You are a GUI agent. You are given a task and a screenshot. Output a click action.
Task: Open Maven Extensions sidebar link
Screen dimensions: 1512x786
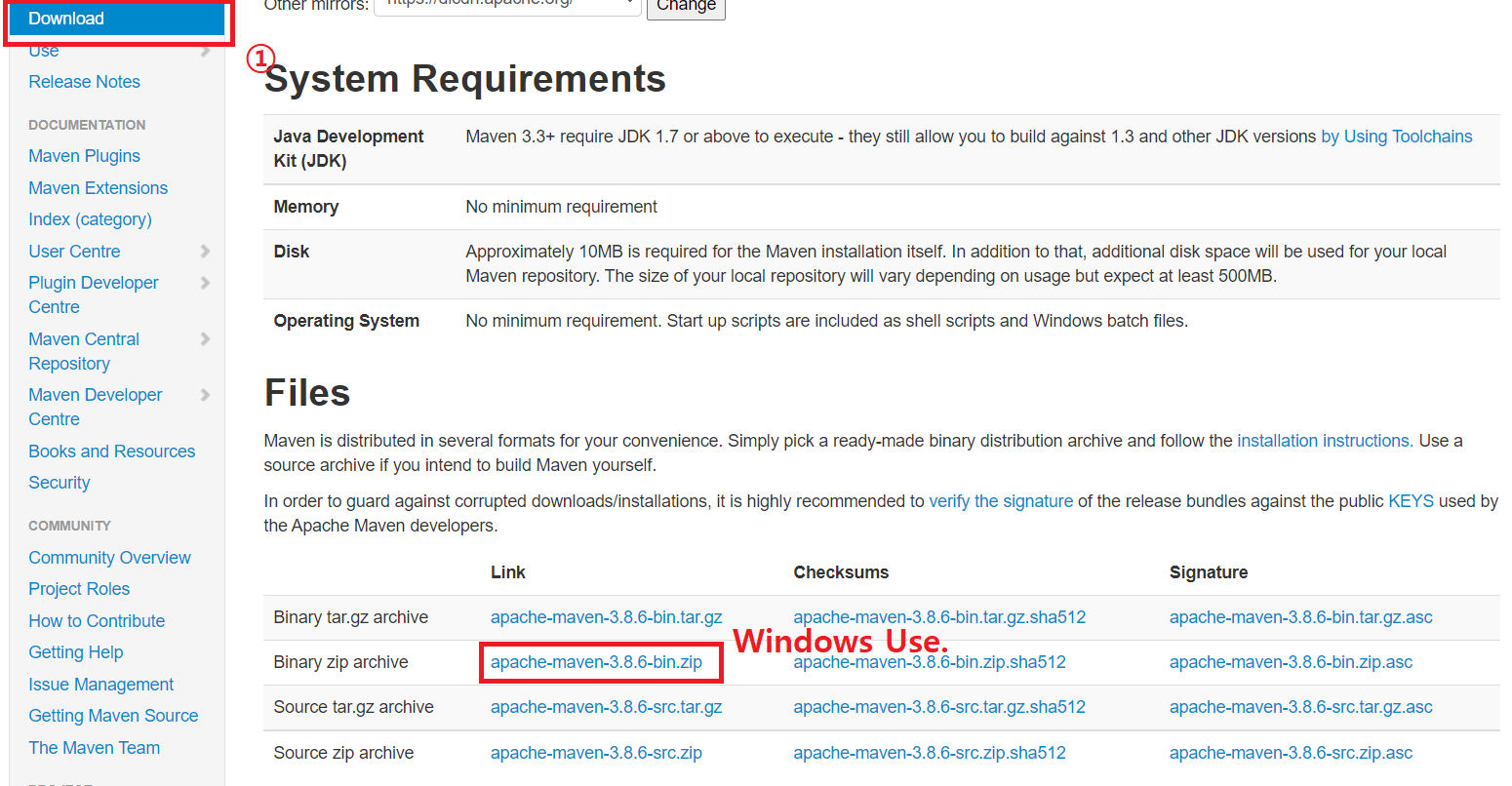click(x=98, y=188)
